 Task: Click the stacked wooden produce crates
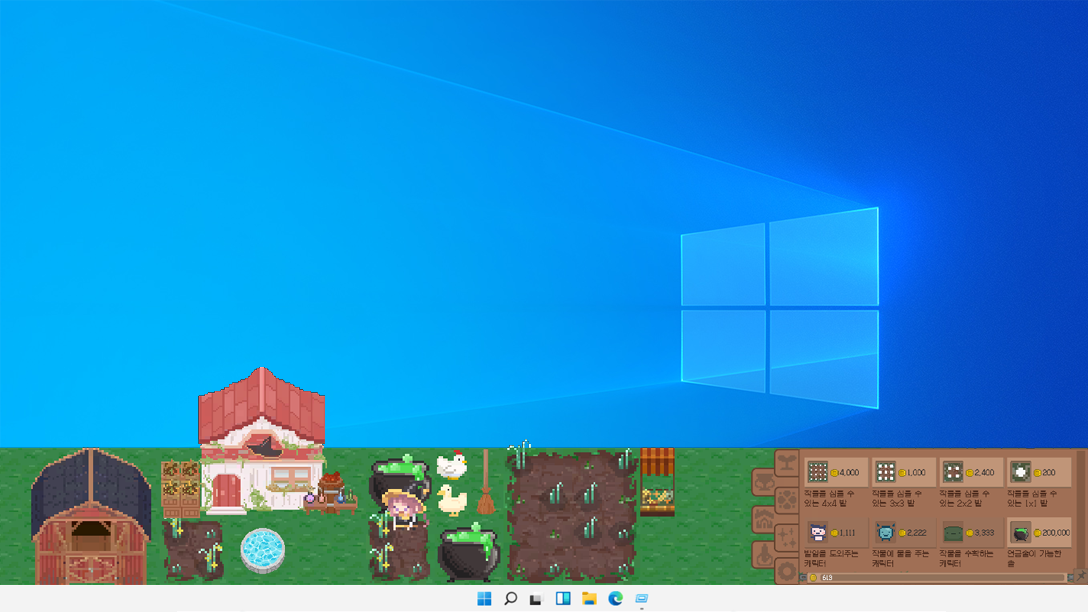tap(180, 488)
